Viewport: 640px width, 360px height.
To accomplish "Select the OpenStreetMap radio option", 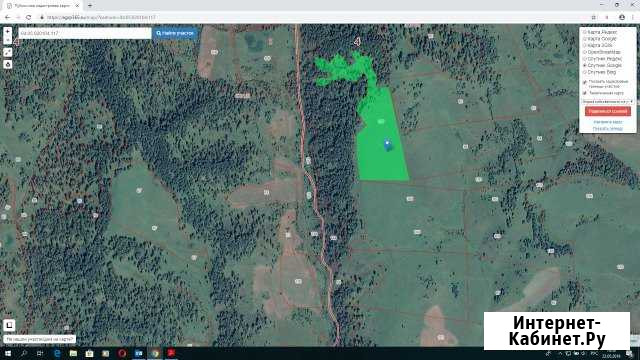I will point(585,52).
